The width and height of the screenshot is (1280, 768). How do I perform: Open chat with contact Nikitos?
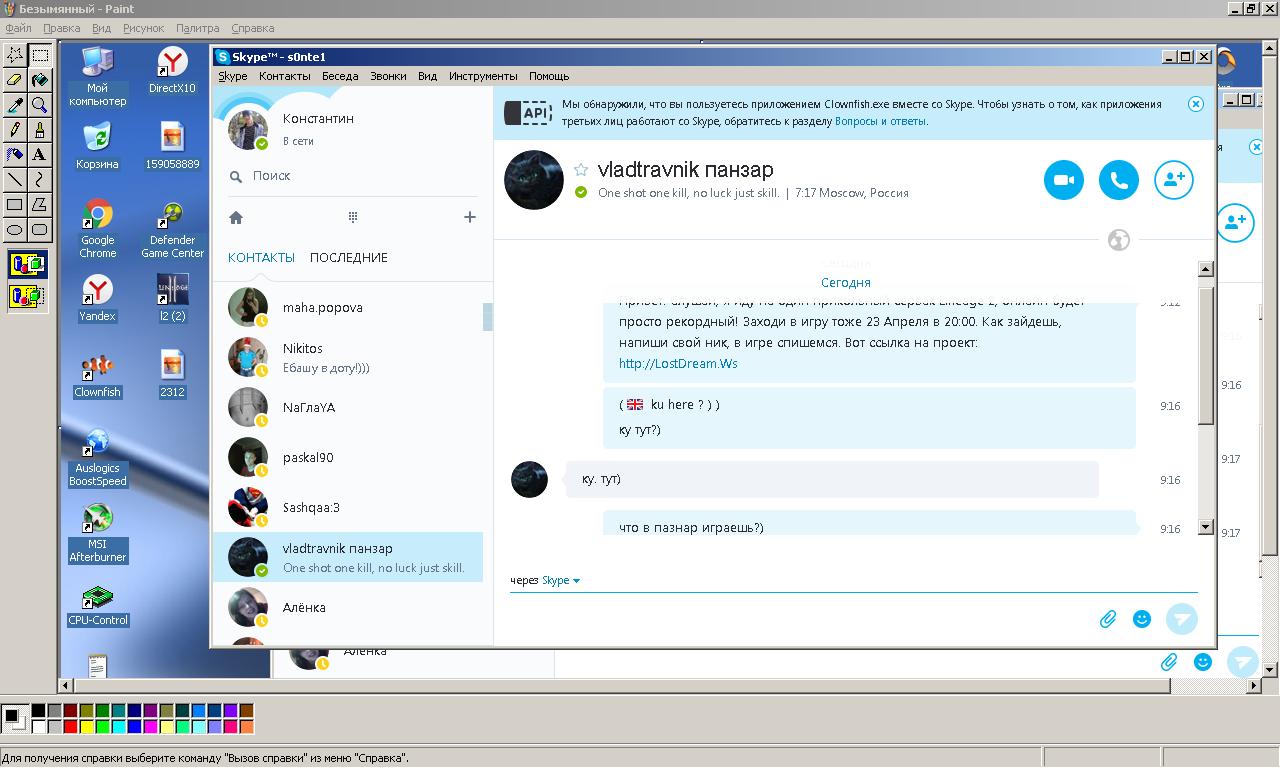click(348, 357)
